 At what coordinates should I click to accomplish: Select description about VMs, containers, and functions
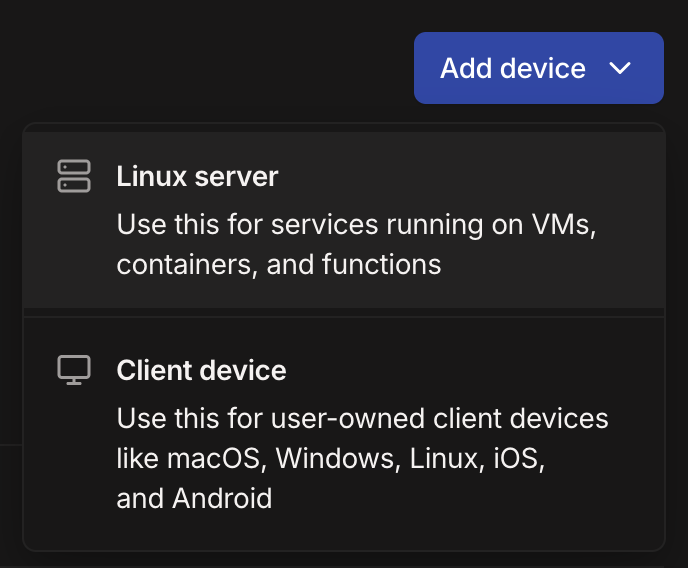point(356,244)
